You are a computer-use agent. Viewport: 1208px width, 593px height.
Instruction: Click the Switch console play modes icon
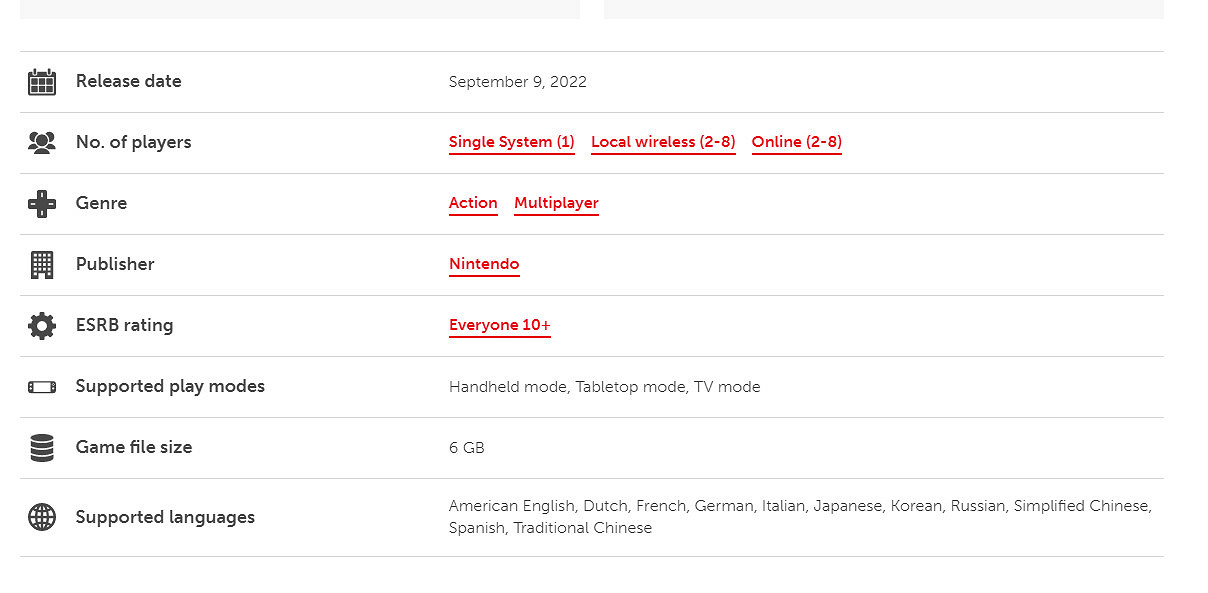tap(42, 387)
